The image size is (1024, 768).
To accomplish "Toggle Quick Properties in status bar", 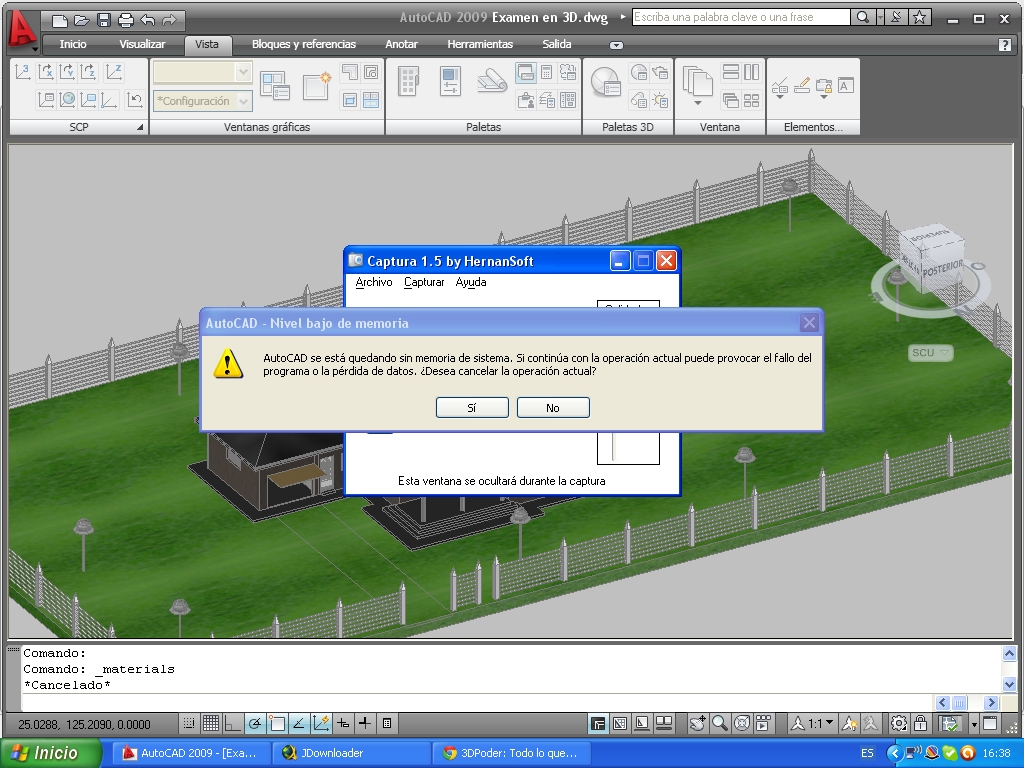I will [387, 723].
